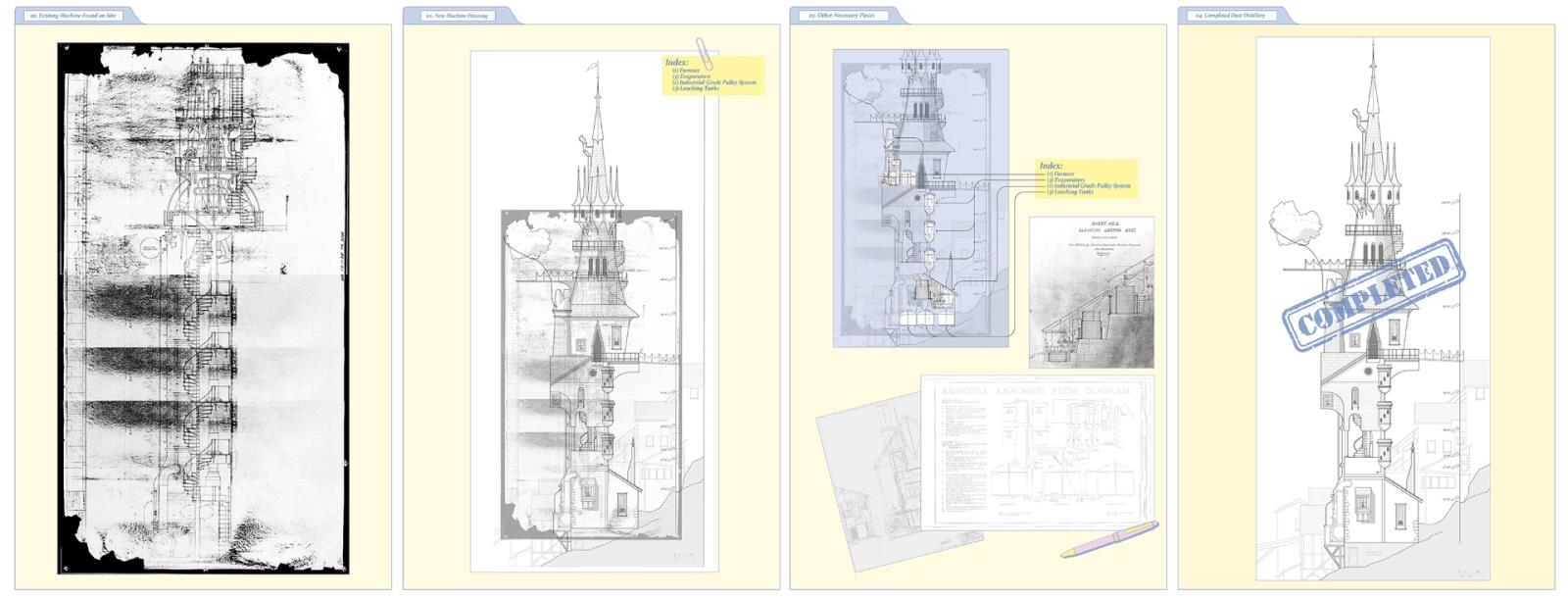Click the Ammonia Leaching Flow Diagram sheet

[x=1037, y=451]
